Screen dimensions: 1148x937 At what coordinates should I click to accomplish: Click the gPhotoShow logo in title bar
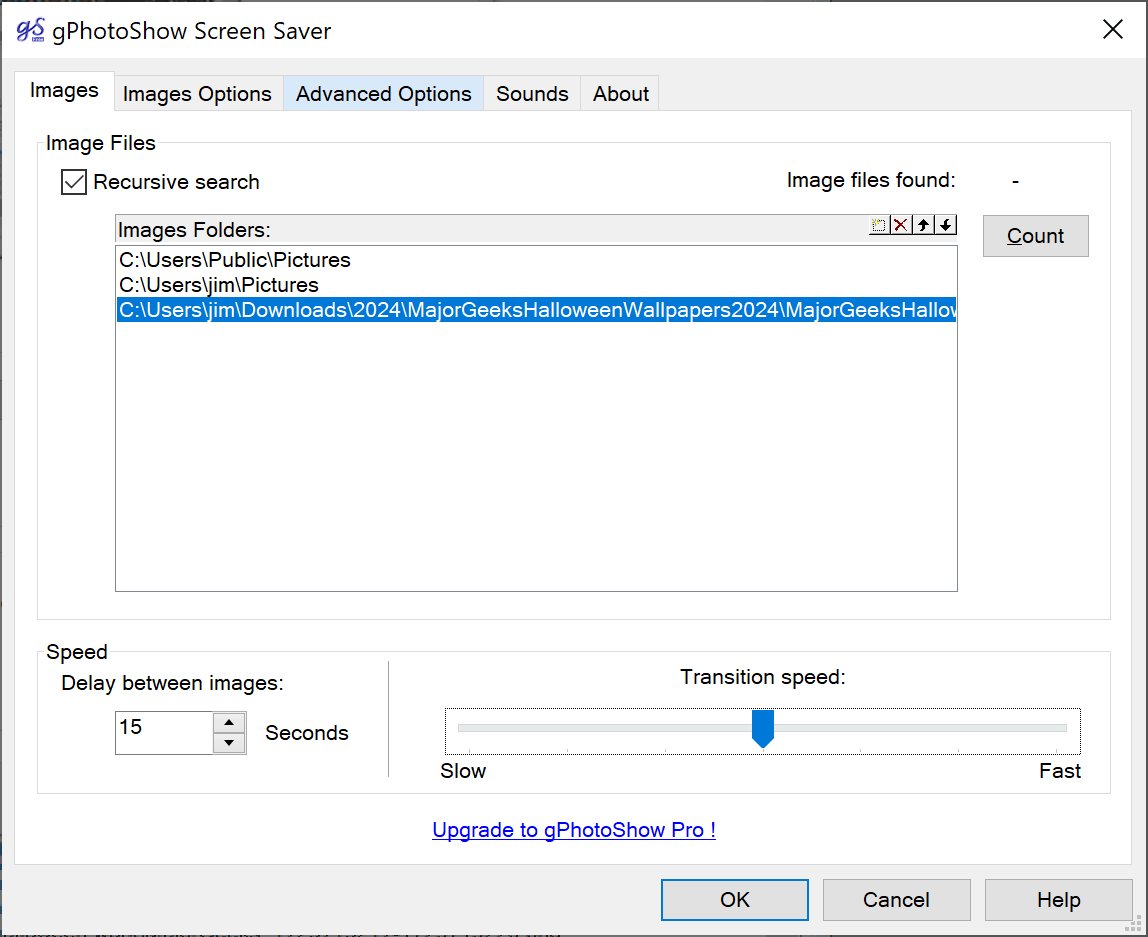(30, 30)
